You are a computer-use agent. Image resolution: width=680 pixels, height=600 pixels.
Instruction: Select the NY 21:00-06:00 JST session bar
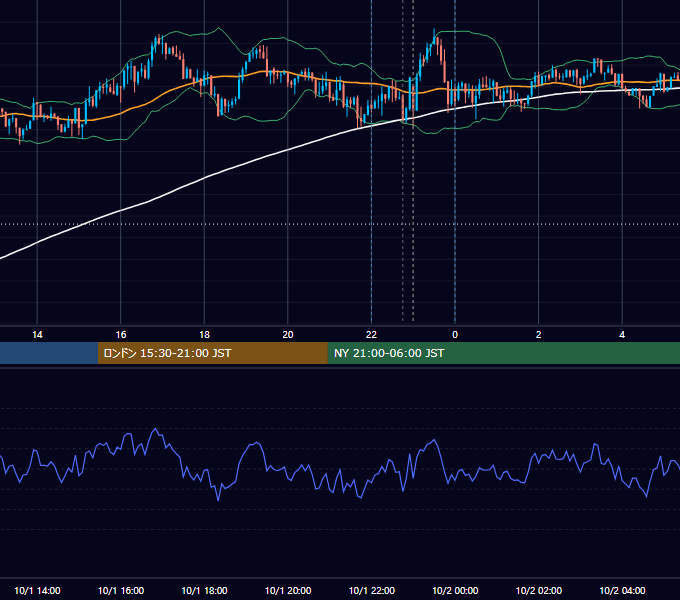503,353
